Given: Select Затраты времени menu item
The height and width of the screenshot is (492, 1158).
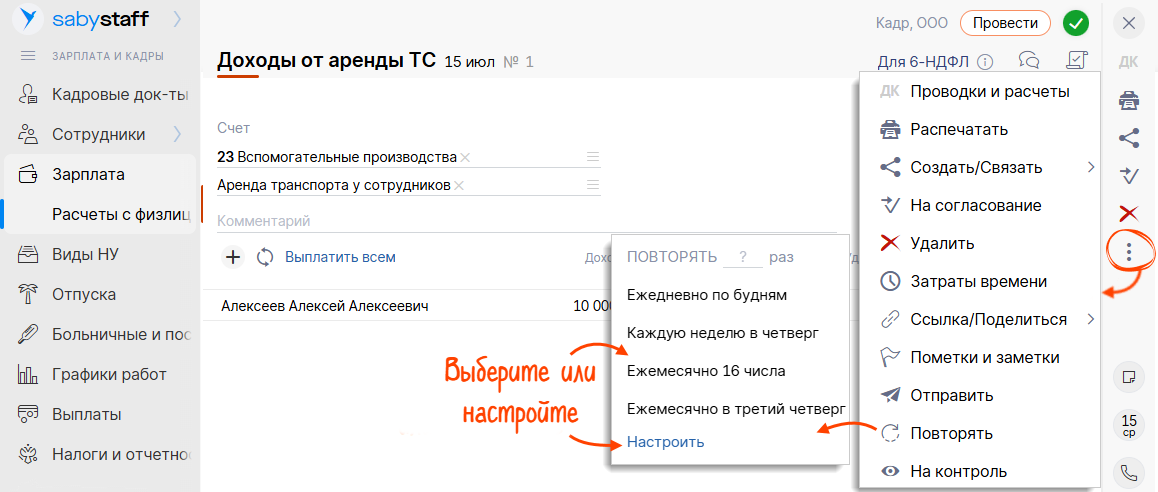Looking at the screenshot, I should tap(980, 281).
